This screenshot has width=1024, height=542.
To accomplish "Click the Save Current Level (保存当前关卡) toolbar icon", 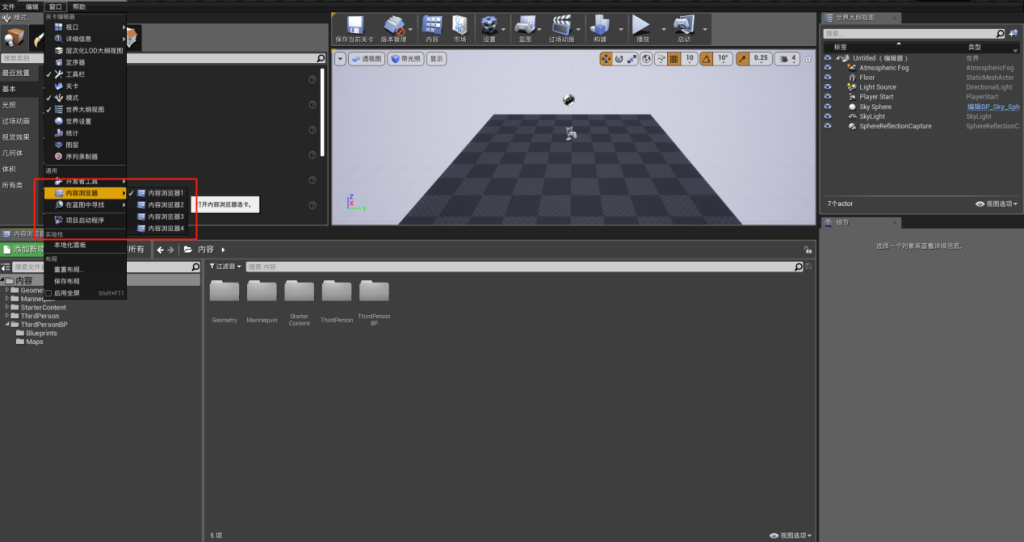I will tap(353, 27).
